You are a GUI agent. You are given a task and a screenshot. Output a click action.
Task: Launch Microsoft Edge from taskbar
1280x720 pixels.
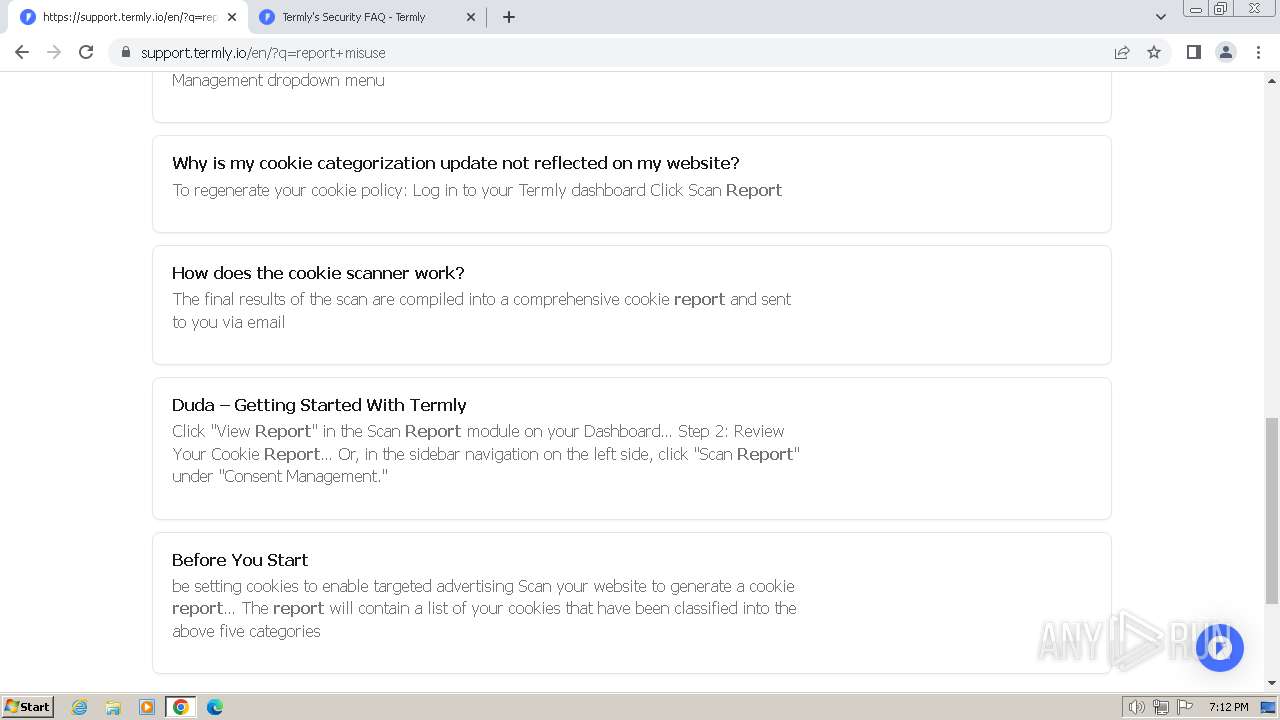click(215, 707)
